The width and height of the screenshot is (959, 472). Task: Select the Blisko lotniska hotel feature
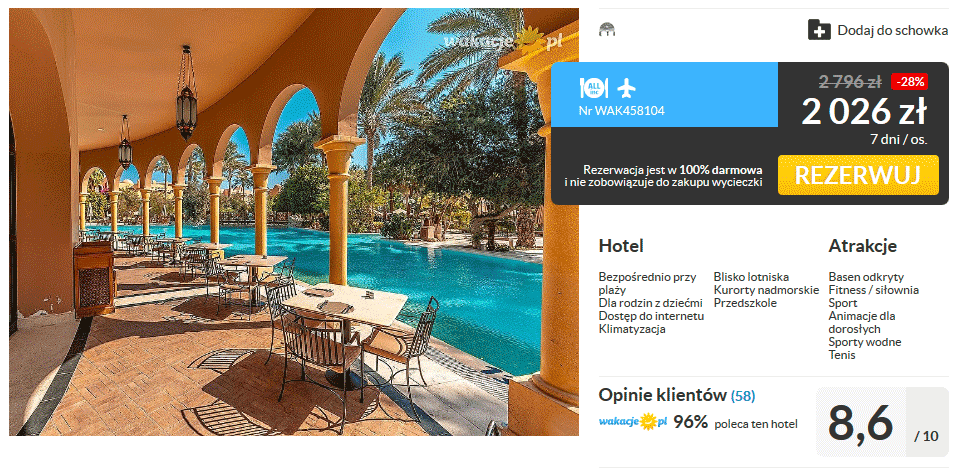pos(751,277)
